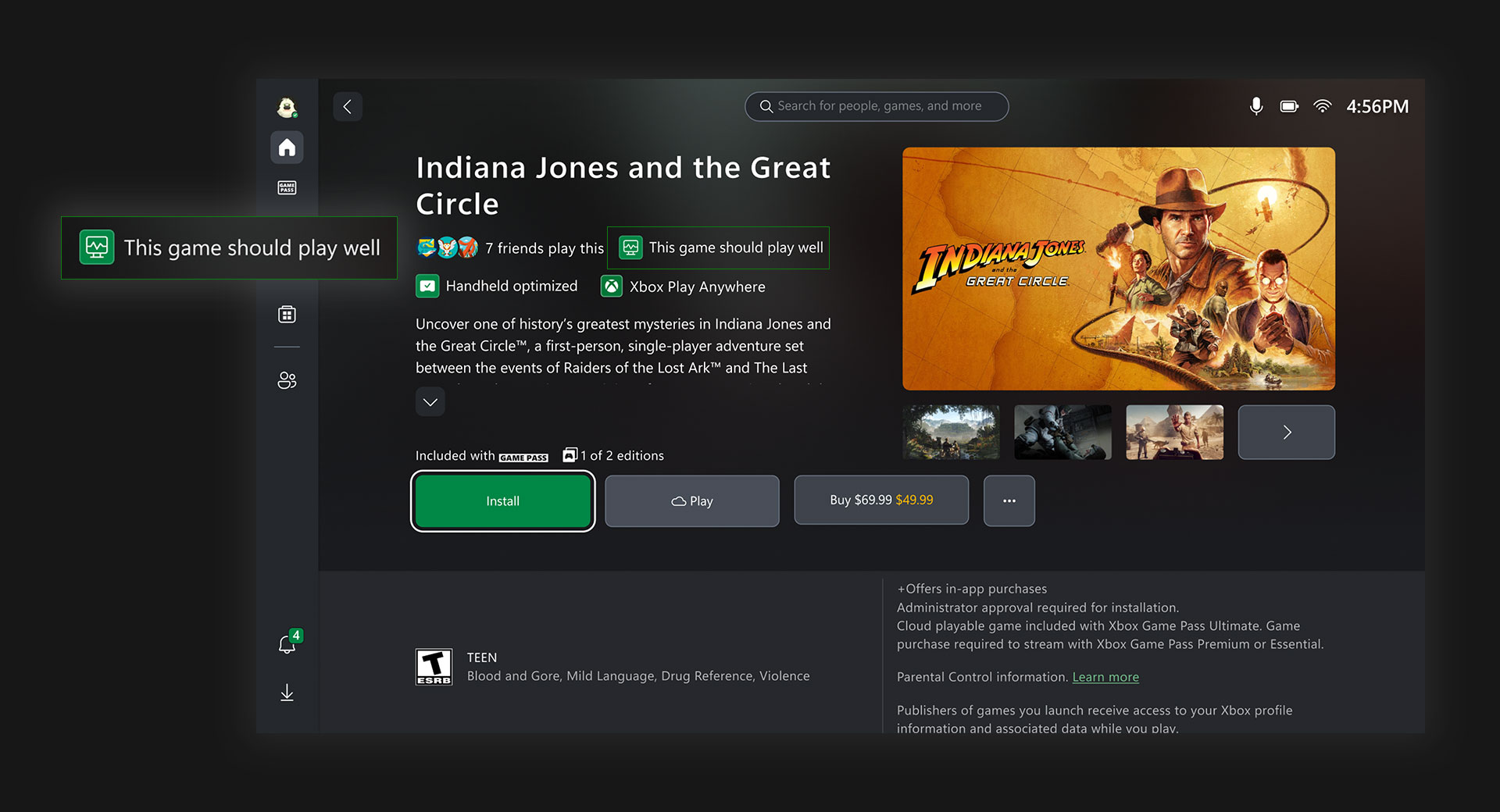The image size is (1500, 812).
Task: Open the Parental Control 'Learn more' link
Action: (1105, 677)
